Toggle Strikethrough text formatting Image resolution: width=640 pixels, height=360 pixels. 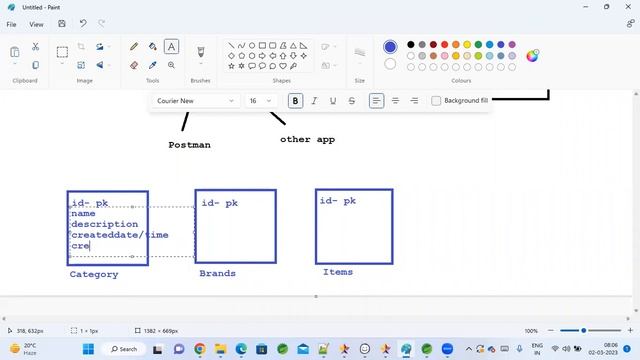click(351, 101)
